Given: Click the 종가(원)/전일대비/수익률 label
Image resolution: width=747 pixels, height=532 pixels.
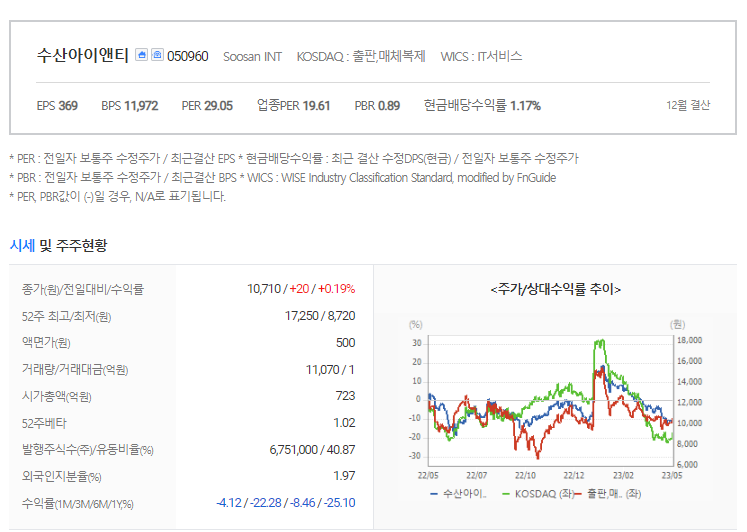Looking at the screenshot, I should (82, 289).
